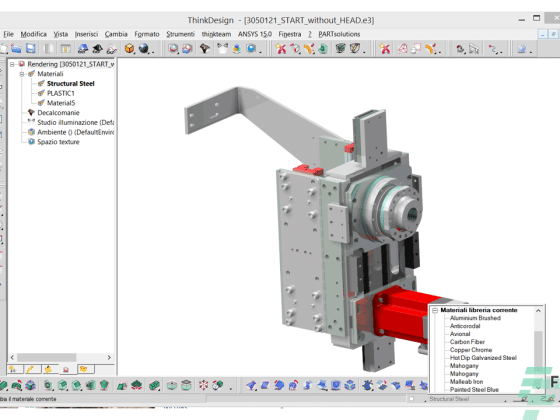The width and height of the screenshot is (560, 420).
Task: Switch to the first tab below the tree panel
Action: click(x=14, y=369)
